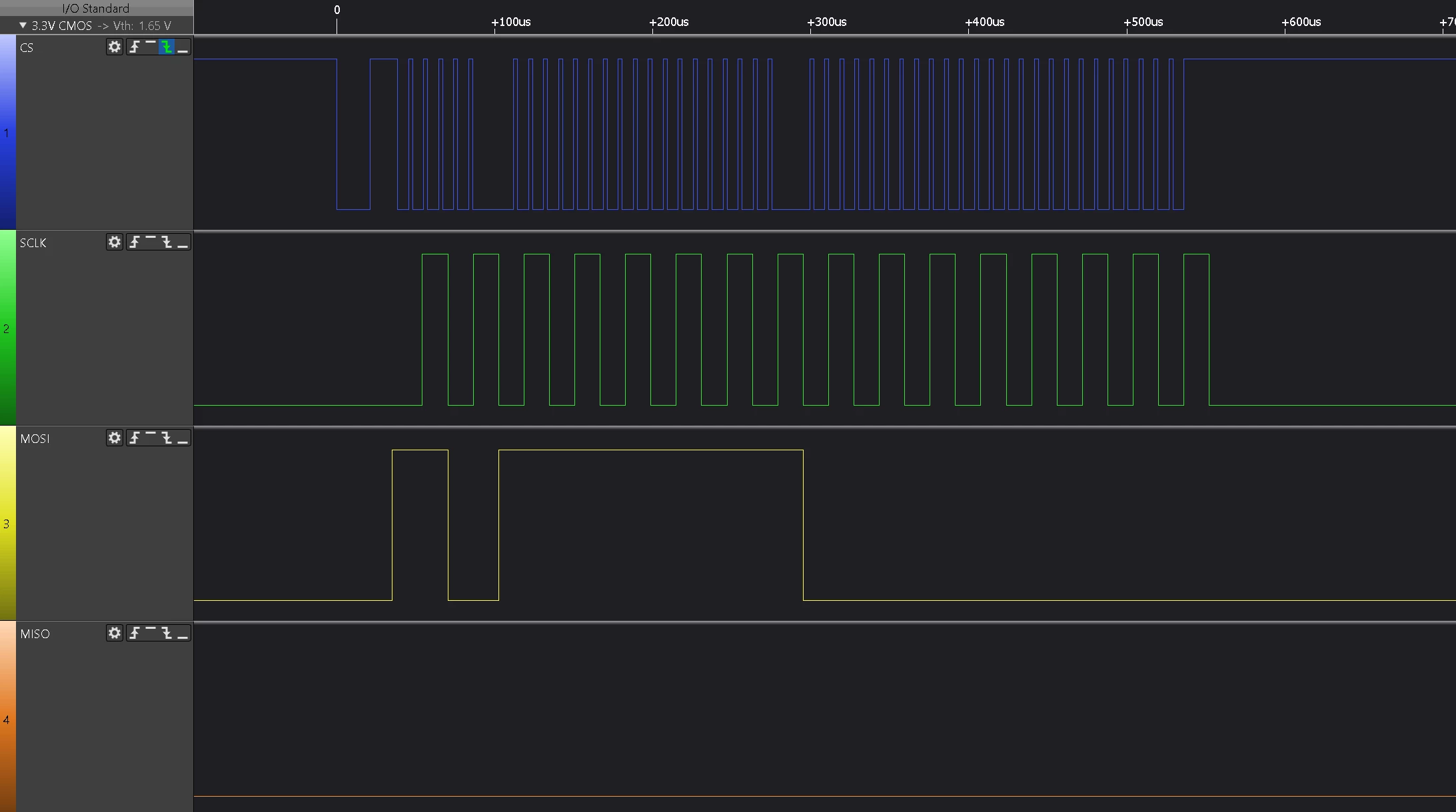Click the blue CS channel color bar

[x=8, y=132]
